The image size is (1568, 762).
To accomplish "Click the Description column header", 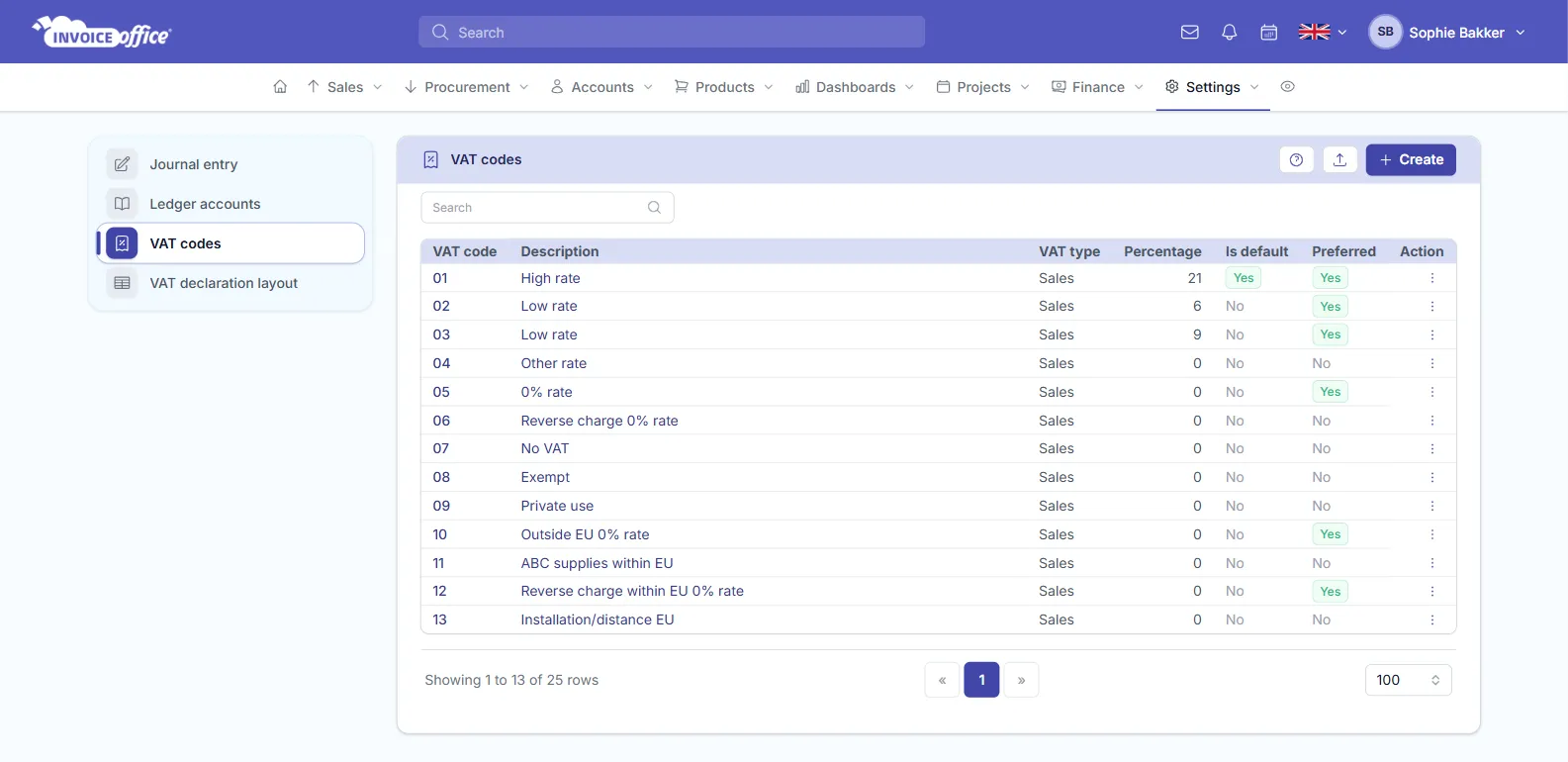I will tap(559, 251).
